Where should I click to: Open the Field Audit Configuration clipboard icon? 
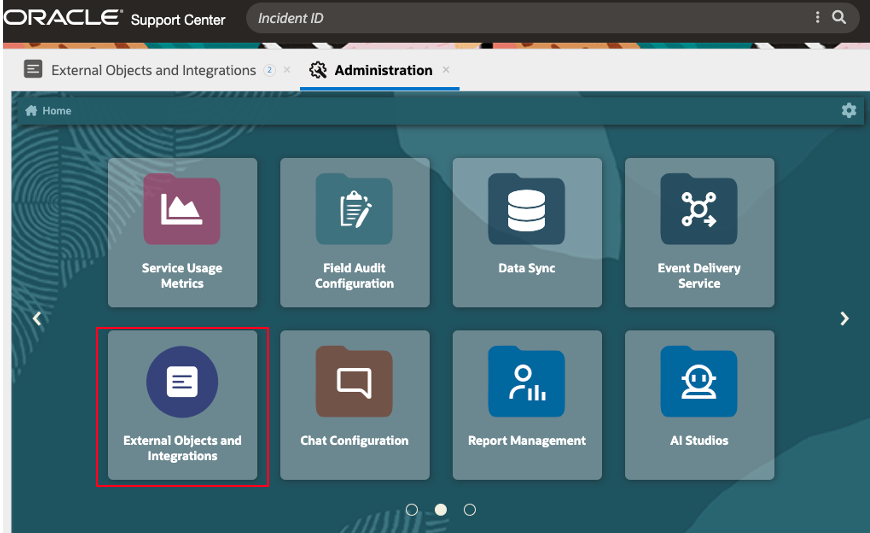tap(354, 209)
